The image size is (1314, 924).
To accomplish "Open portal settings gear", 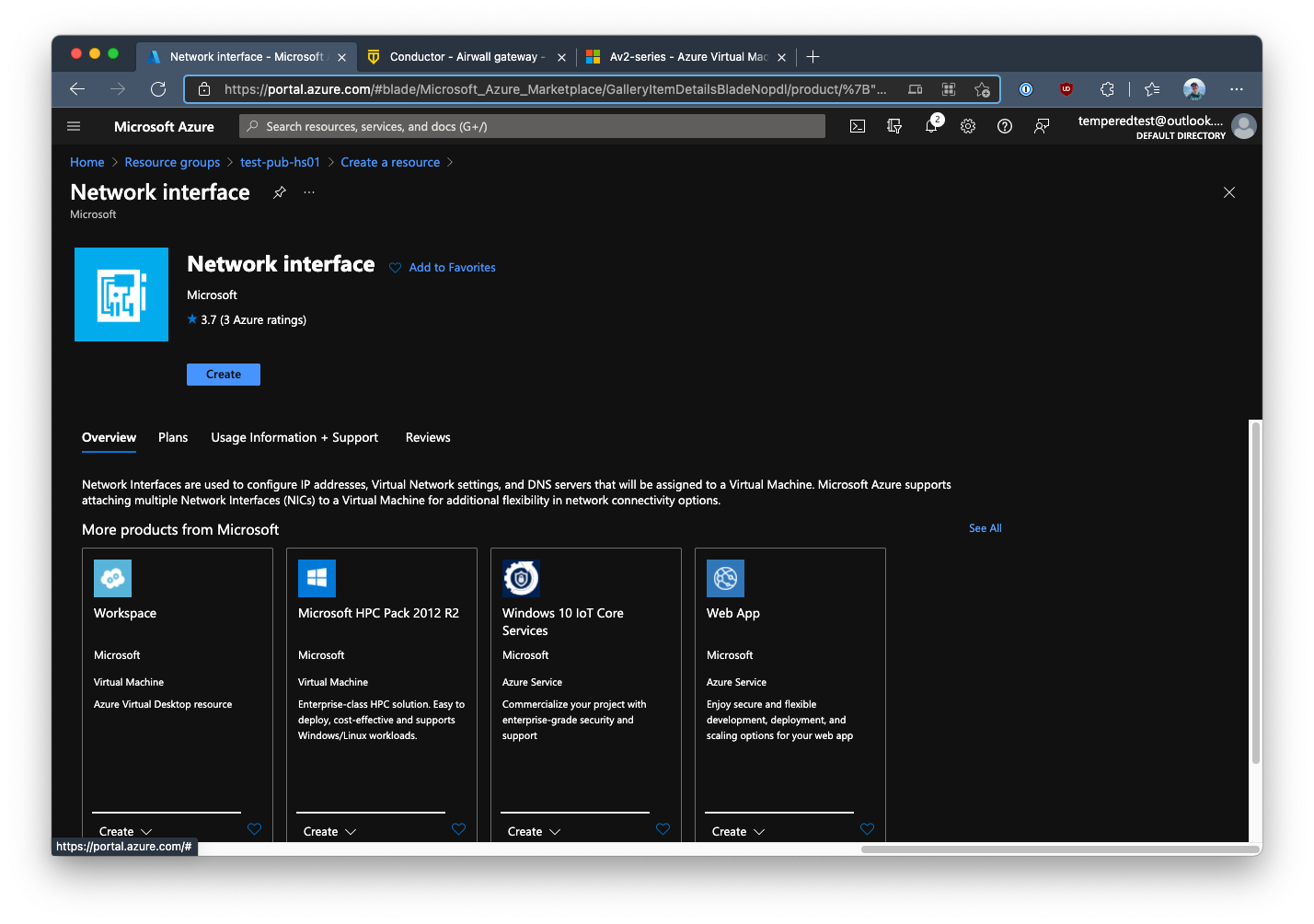I will 968,126.
